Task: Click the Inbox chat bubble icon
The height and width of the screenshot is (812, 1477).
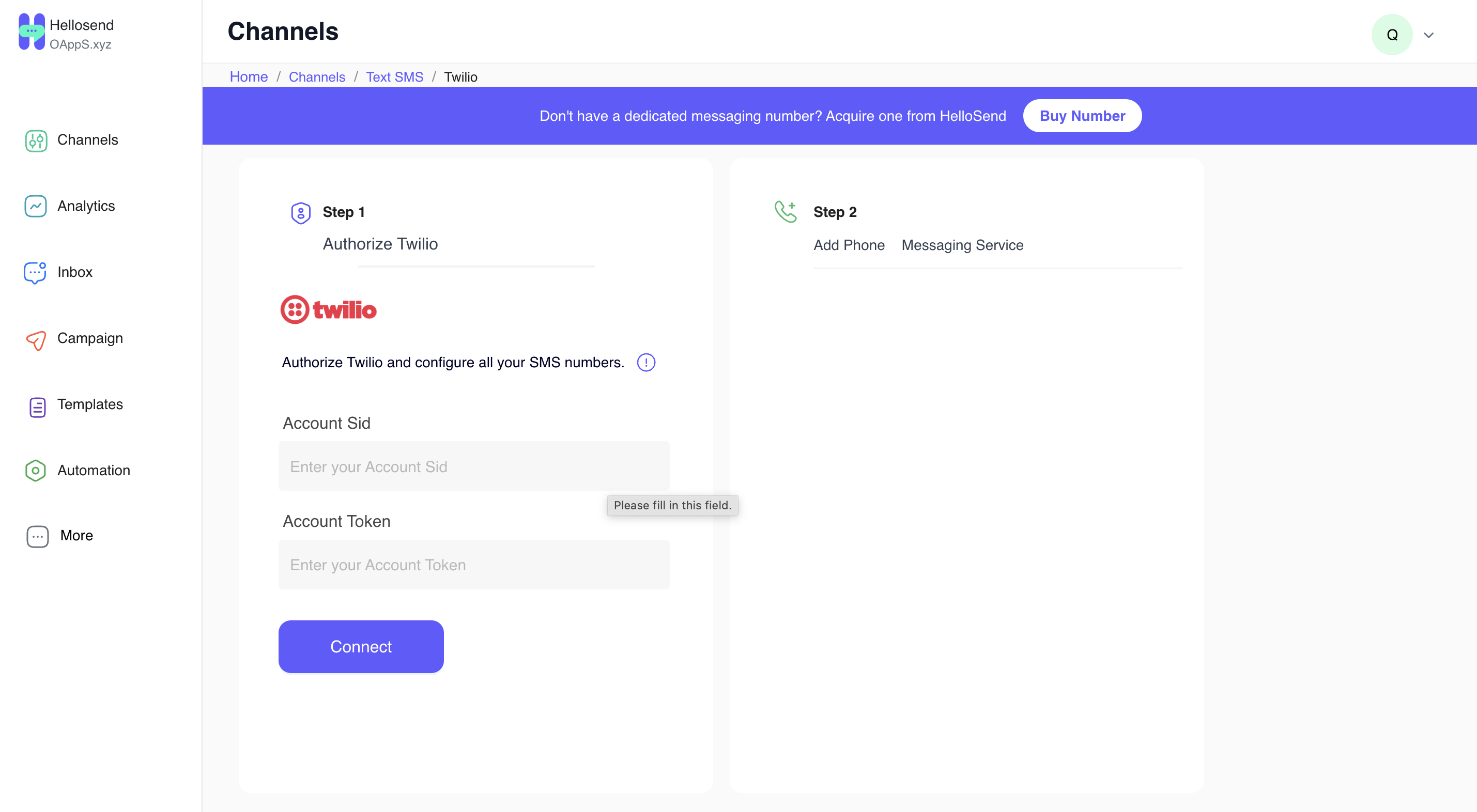Action: (x=35, y=273)
